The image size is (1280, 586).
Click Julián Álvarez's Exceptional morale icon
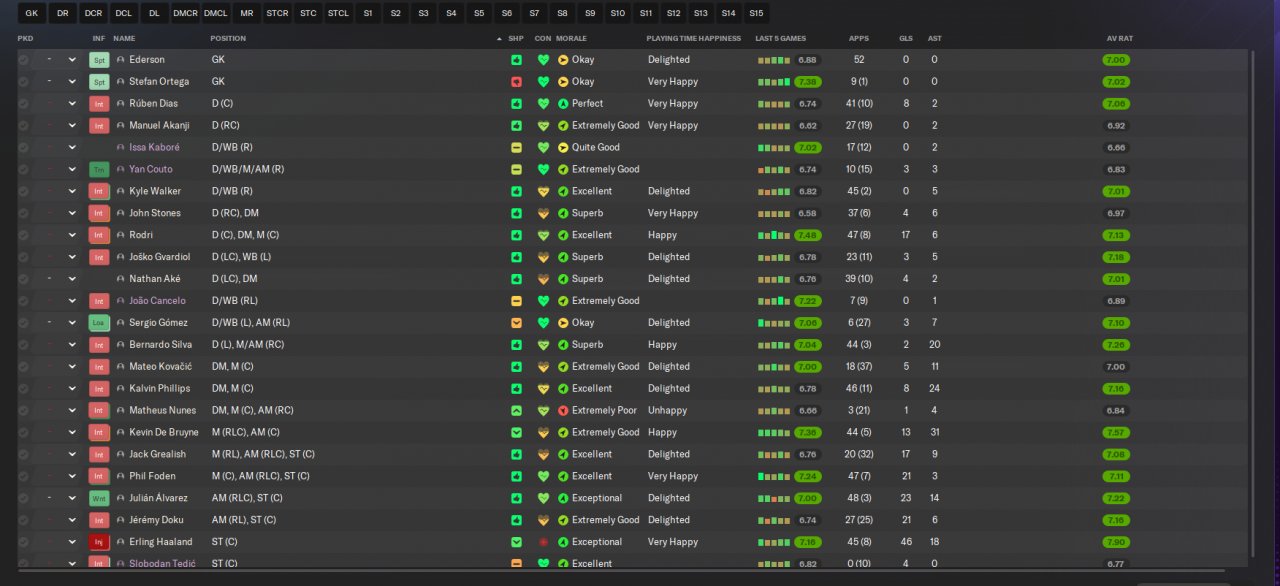563,498
